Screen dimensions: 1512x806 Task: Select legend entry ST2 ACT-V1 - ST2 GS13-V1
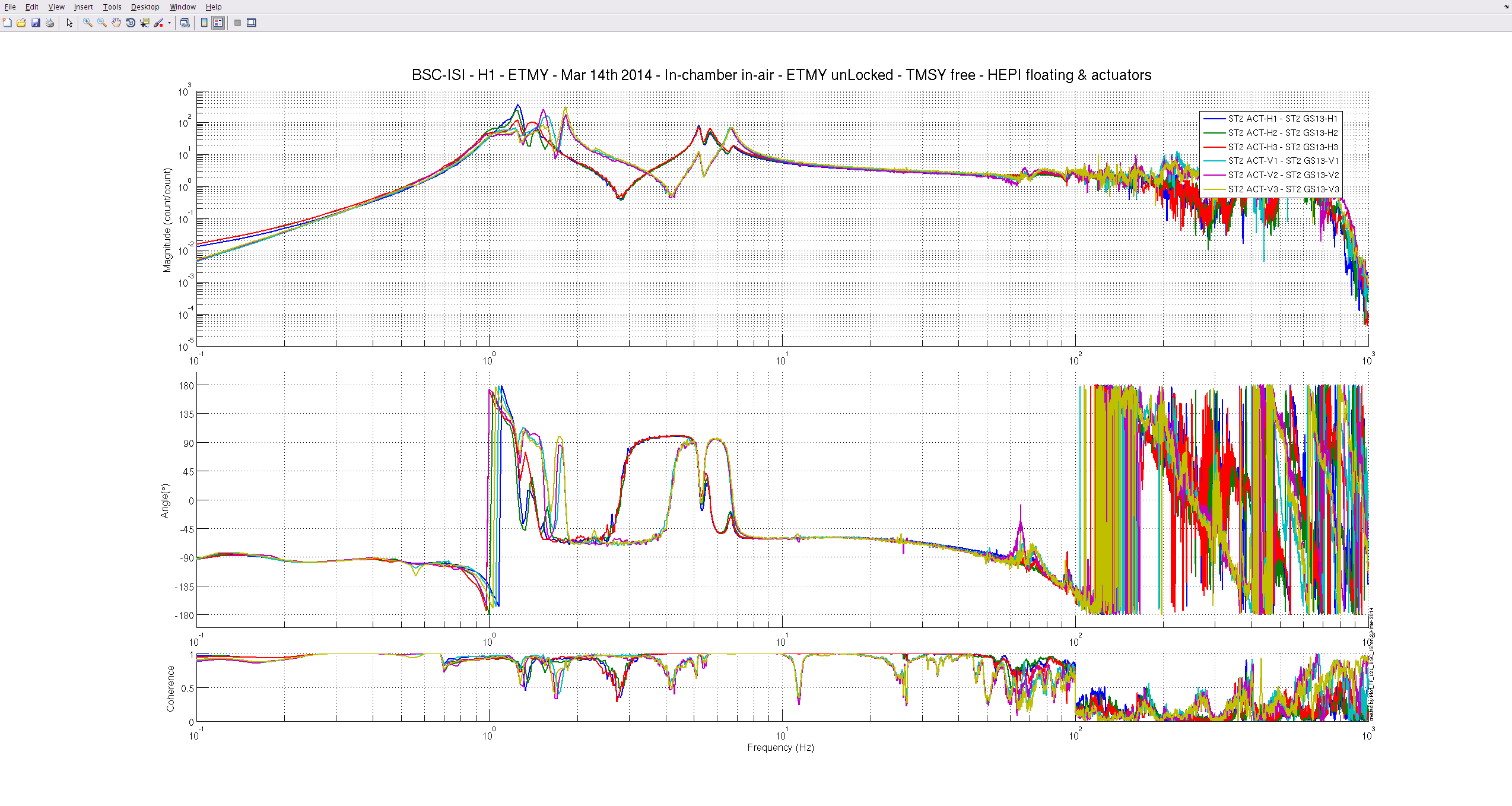pos(1283,161)
